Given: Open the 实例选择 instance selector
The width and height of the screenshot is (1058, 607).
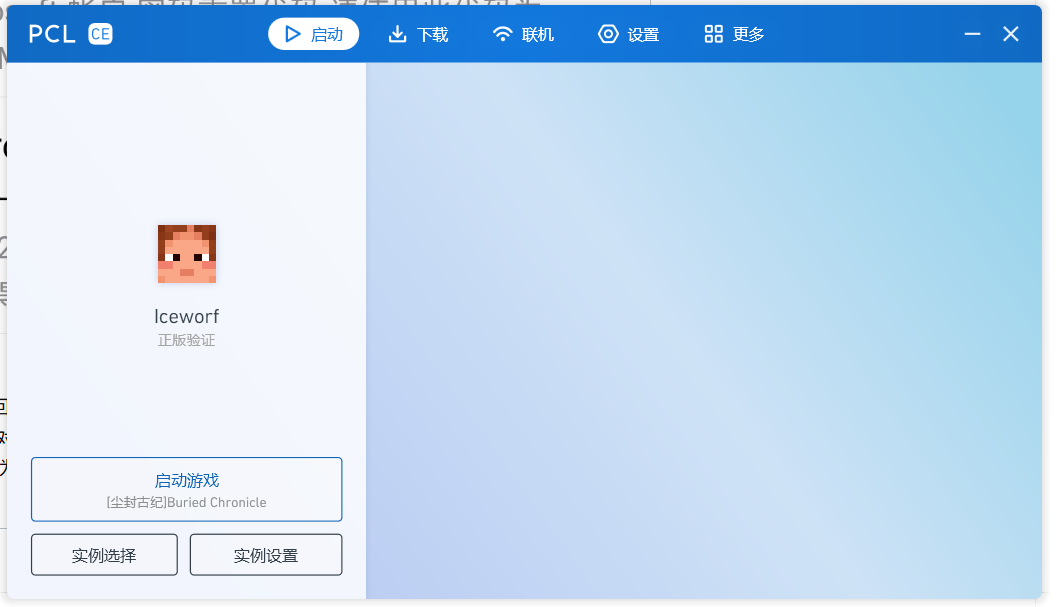Looking at the screenshot, I should [x=104, y=554].
